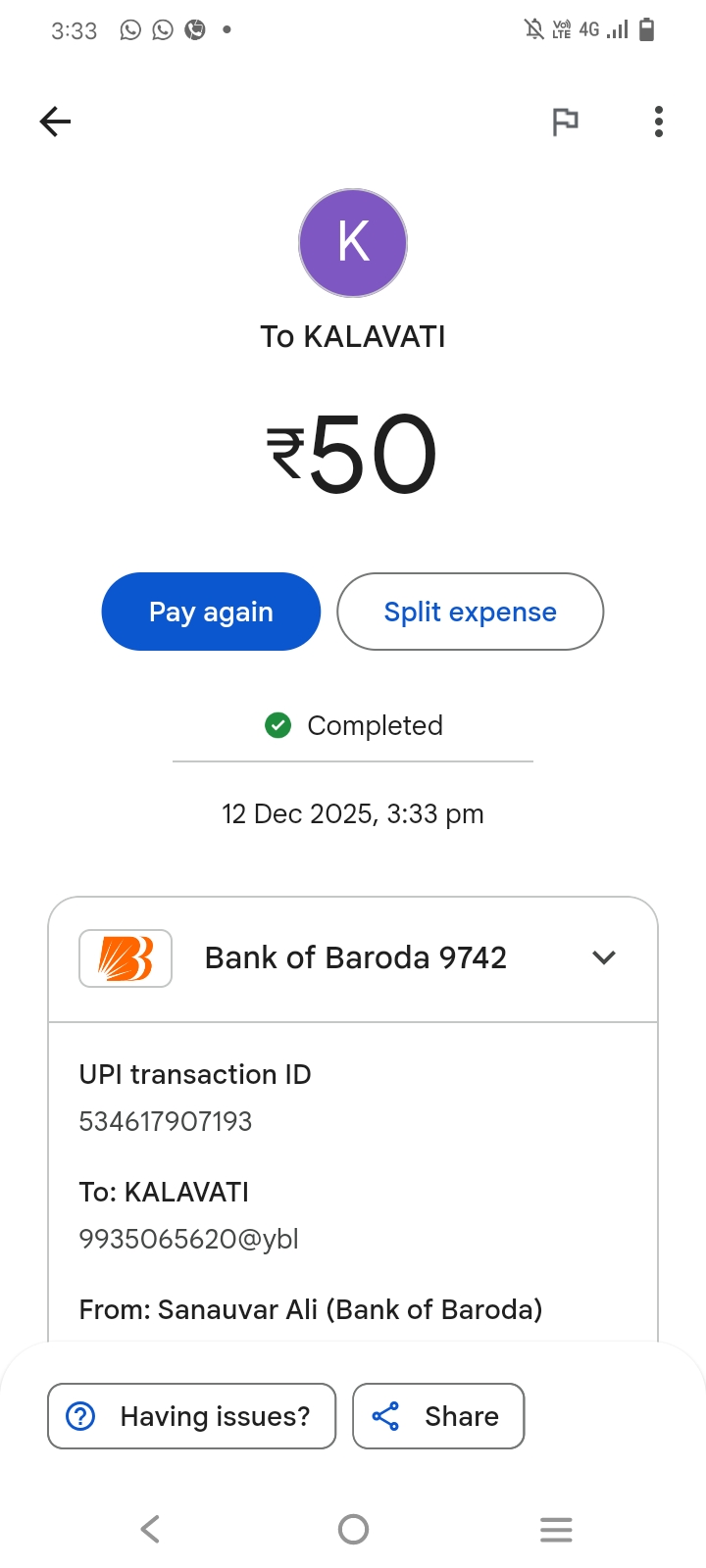This screenshot has height=1568, width=706.
Task: Tap the purple K profile avatar
Action: [x=353, y=243]
